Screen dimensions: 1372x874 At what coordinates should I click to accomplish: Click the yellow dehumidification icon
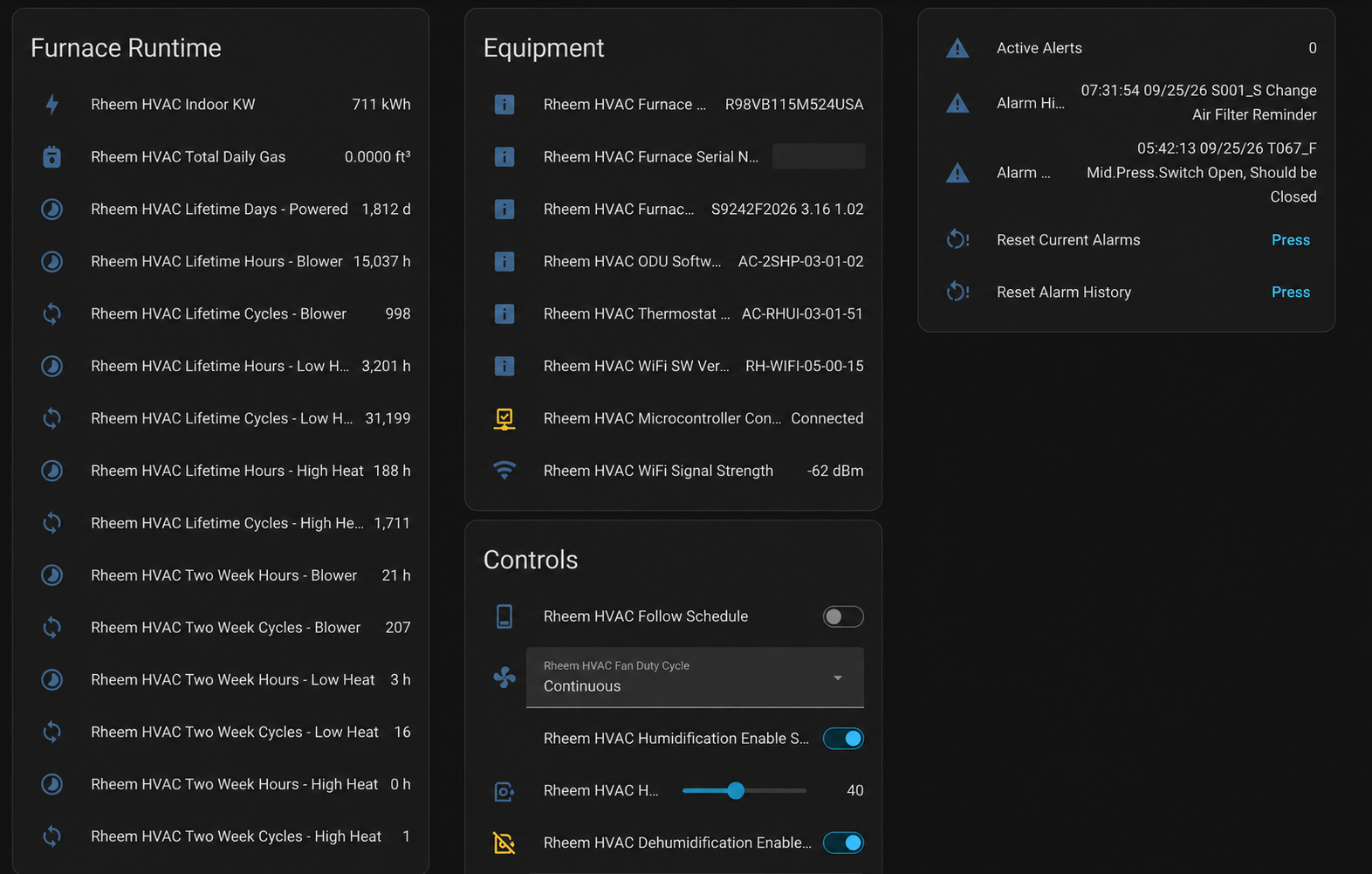504,843
